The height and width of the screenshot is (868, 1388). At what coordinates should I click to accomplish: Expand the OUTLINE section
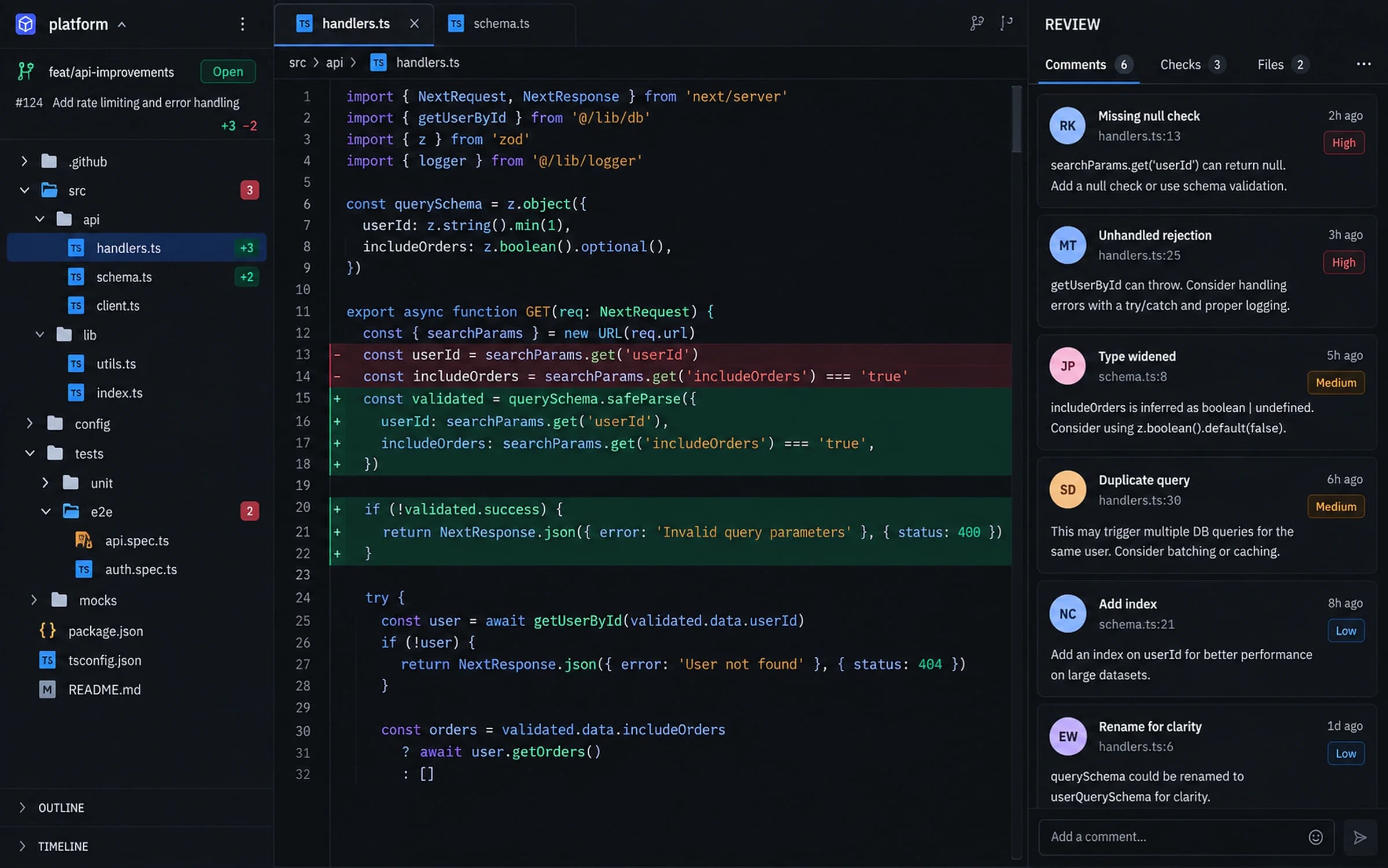[x=22, y=807]
